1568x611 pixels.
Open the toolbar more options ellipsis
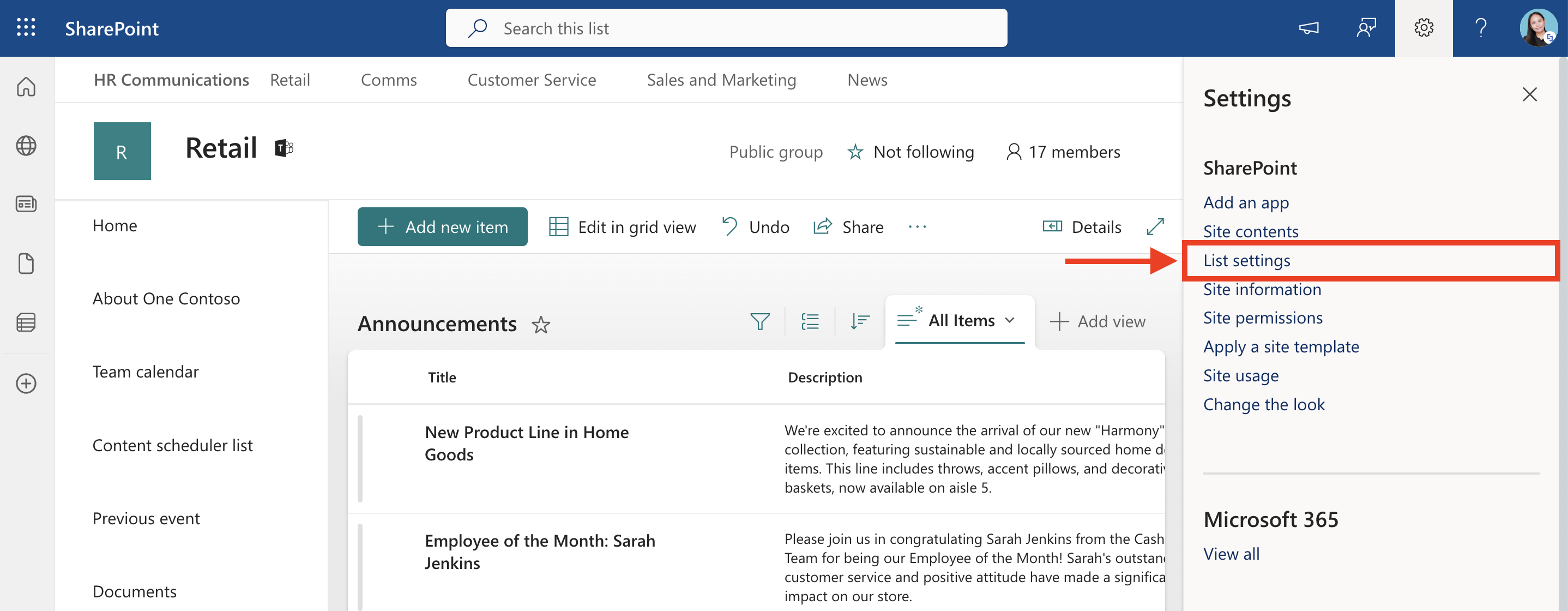pos(916,226)
